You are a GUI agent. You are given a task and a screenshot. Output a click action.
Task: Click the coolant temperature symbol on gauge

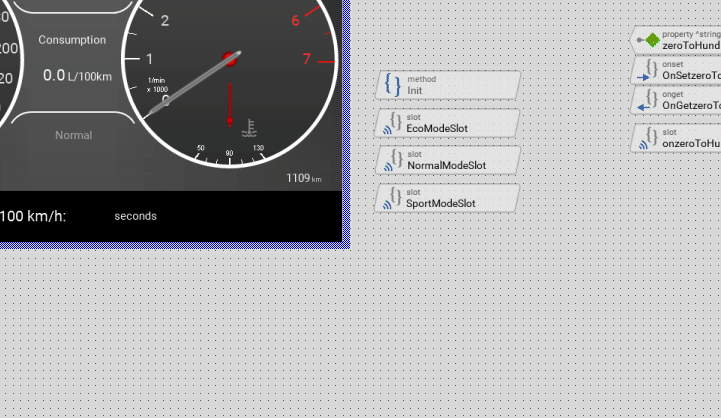click(x=249, y=127)
